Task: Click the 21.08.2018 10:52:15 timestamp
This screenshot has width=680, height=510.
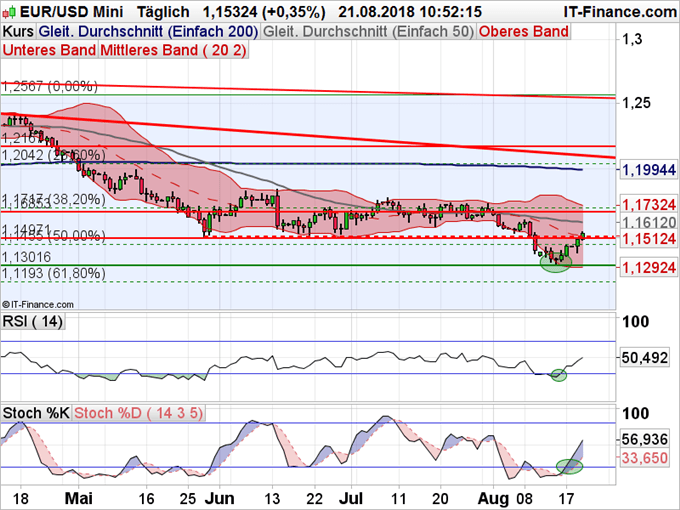Action: pyautogui.click(x=410, y=12)
